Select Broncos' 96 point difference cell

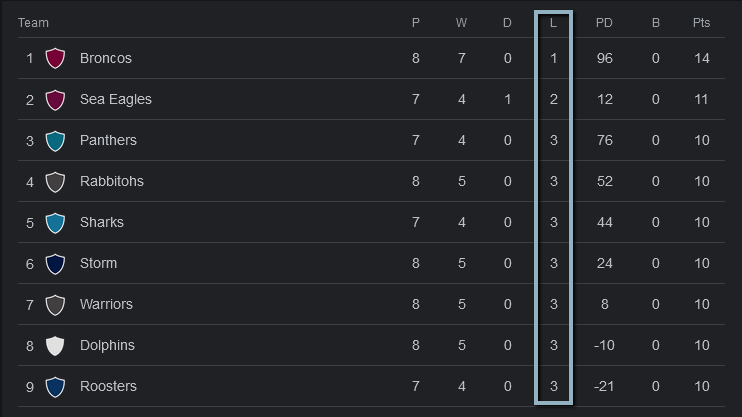pyautogui.click(x=604, y=58)
